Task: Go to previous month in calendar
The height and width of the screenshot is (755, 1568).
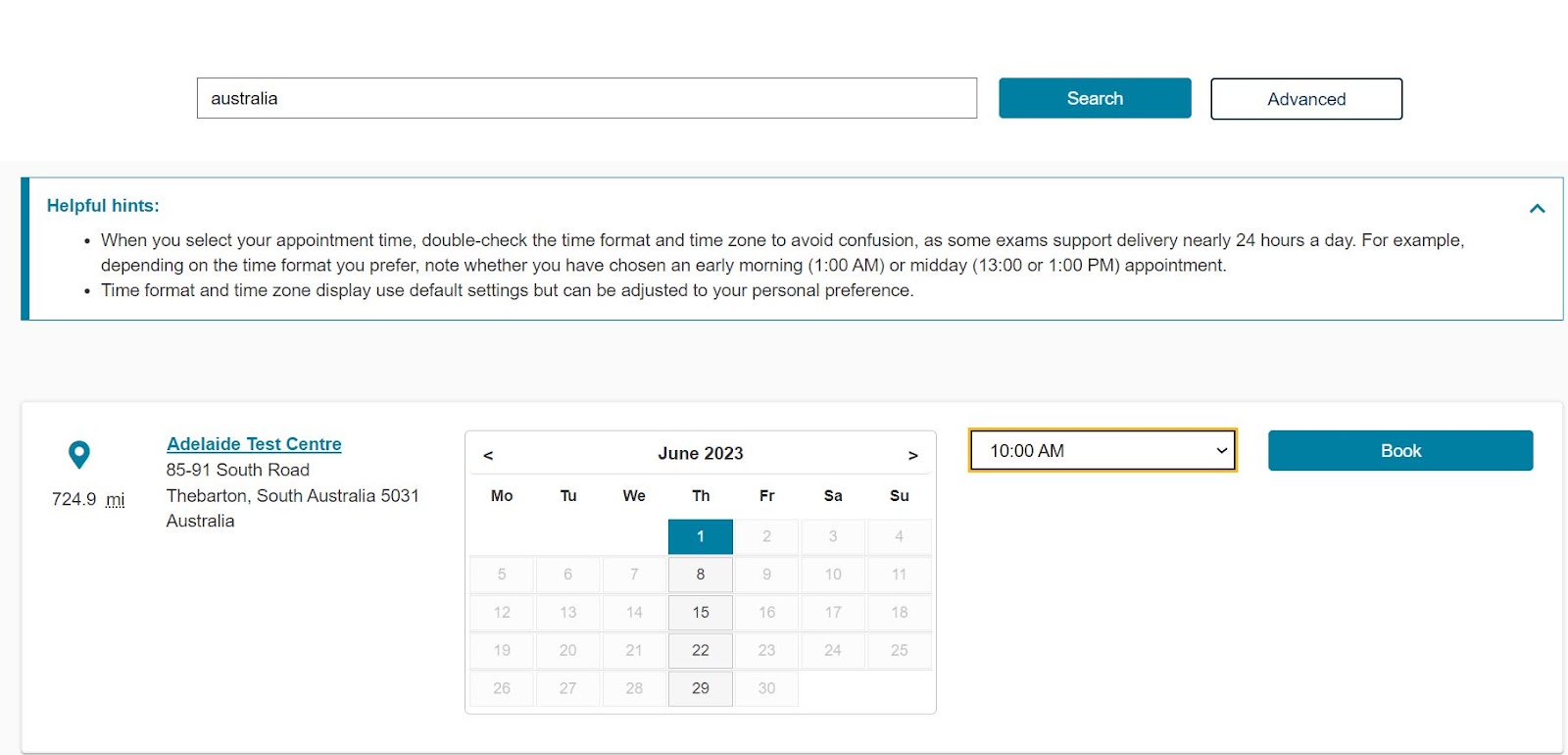Action: coord(488,455)
